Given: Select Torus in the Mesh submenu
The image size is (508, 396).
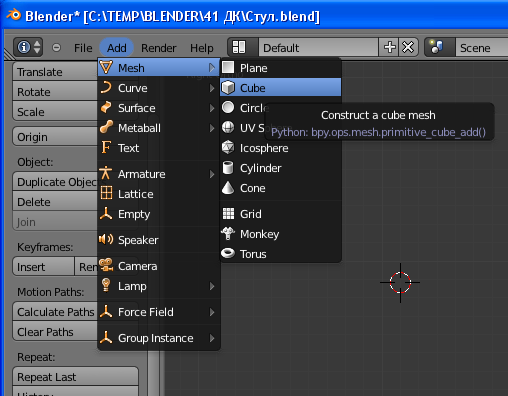Looking at the screenshot, I should point(281,254).
